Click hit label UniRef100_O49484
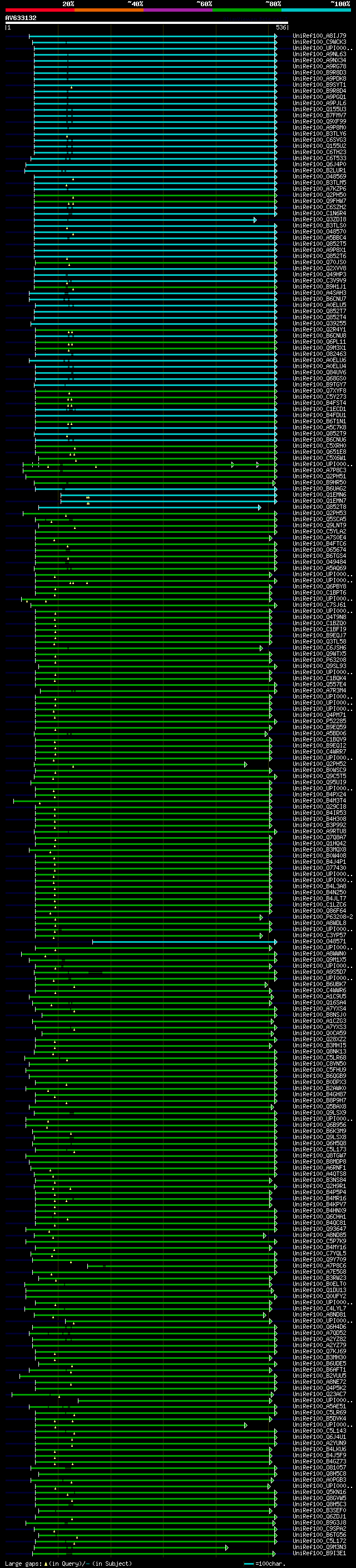The image size is (356, 1568). [x=319, y=562]
